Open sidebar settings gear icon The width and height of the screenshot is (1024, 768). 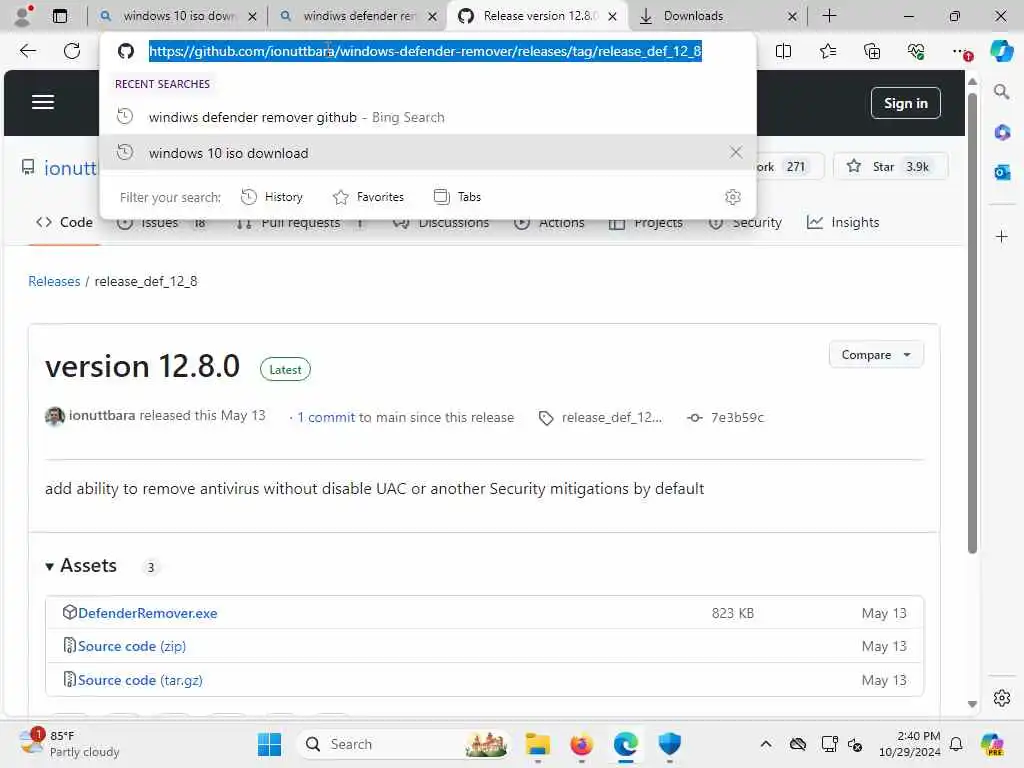point(1002,698)
